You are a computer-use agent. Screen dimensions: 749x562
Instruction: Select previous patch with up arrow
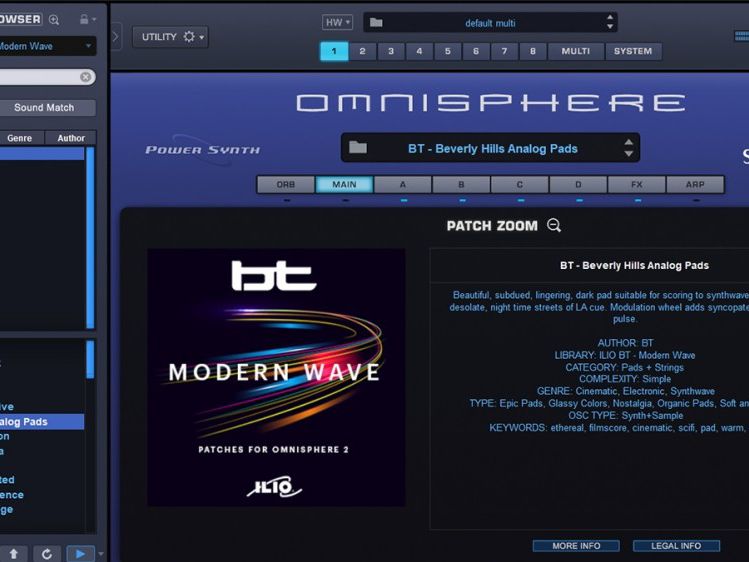click(629, 142)
